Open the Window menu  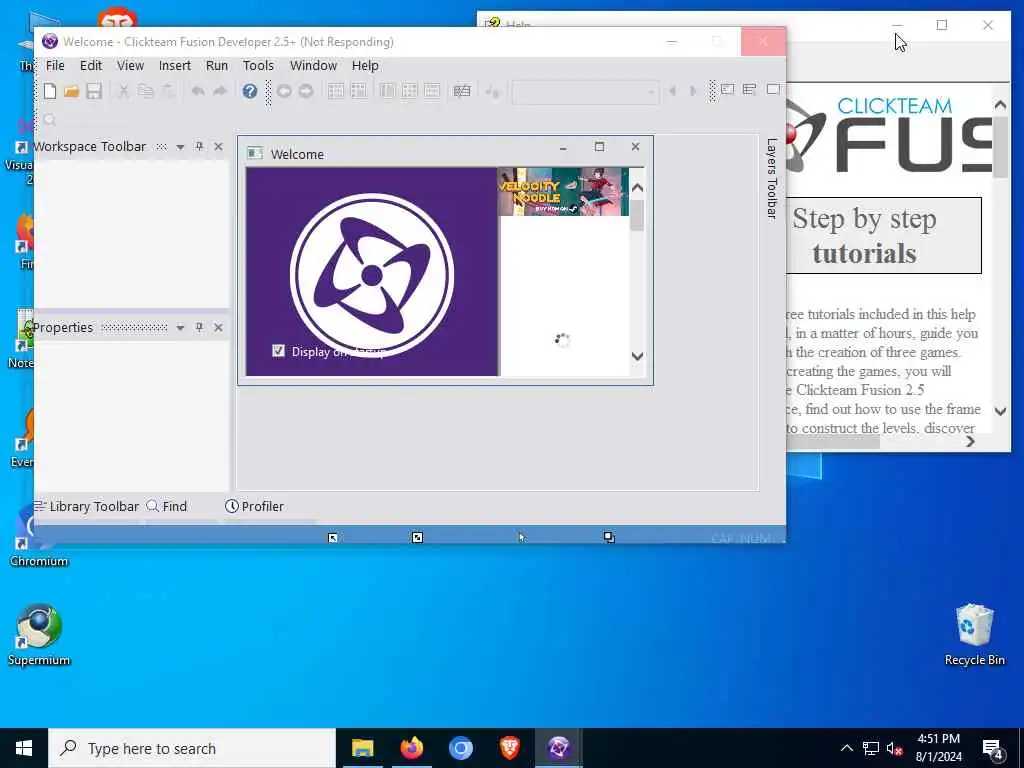[313, 65]
